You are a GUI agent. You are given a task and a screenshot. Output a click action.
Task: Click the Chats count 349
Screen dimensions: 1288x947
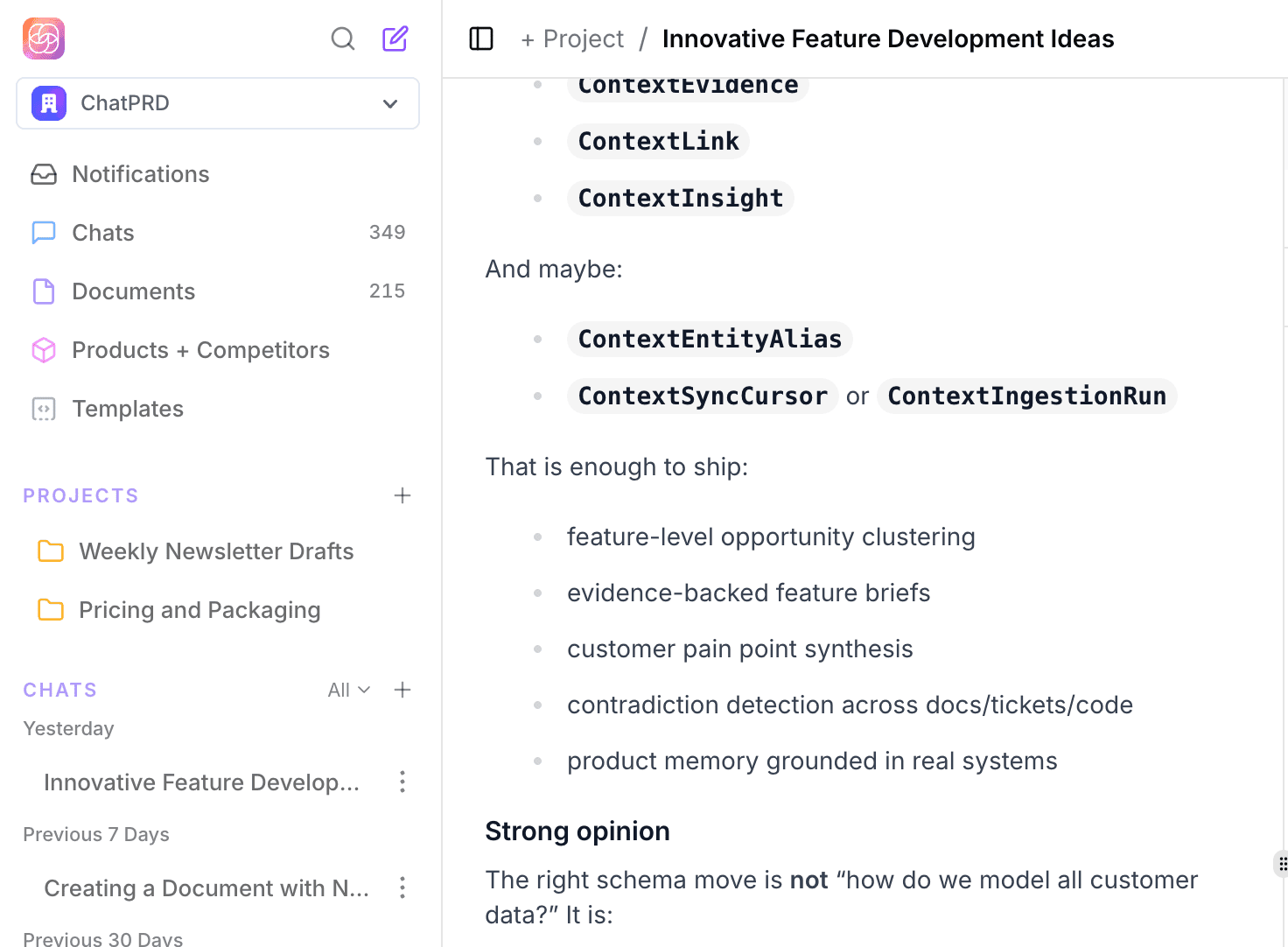pyautogui.click(x=388, y=232)
